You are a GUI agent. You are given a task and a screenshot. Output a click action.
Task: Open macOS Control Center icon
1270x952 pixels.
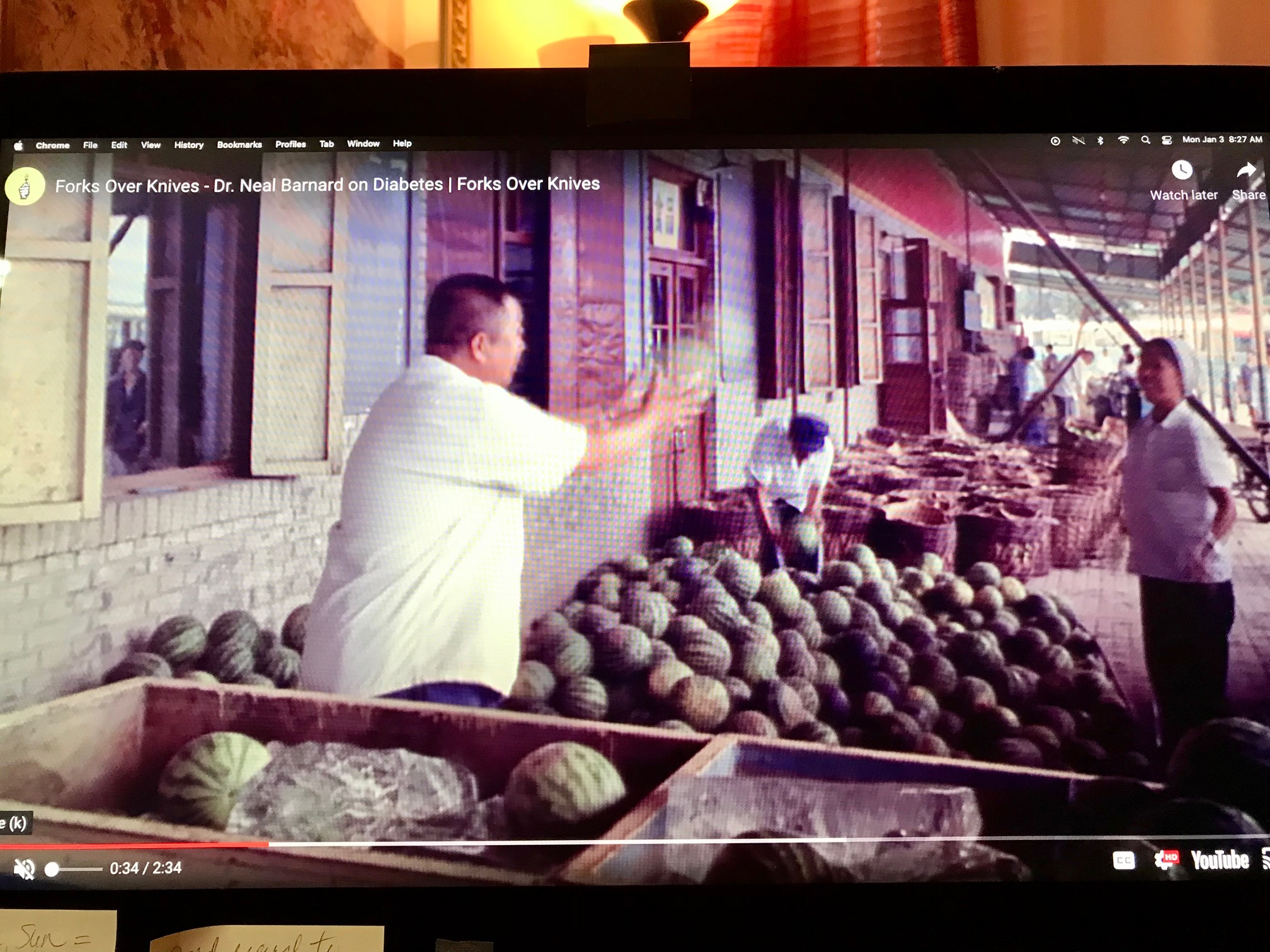point(1166,140)
